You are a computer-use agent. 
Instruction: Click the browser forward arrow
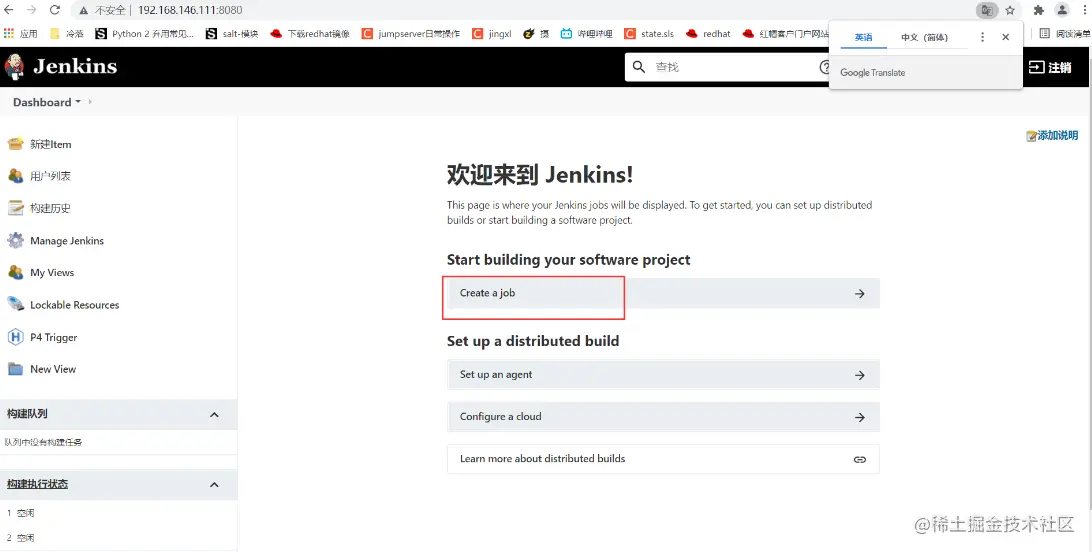[31, 10]
